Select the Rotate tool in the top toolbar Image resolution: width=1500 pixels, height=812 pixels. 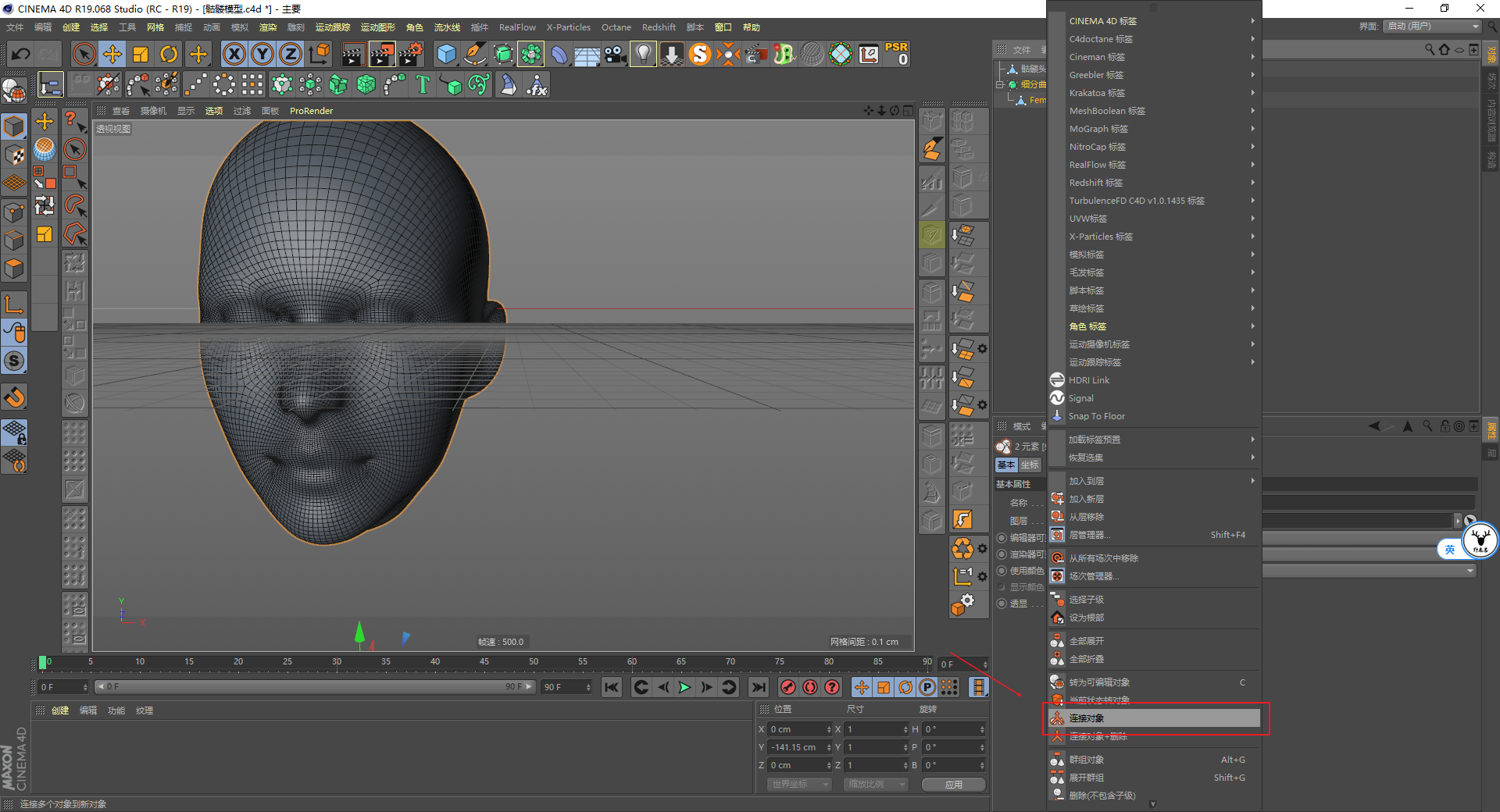coord(169,54)
